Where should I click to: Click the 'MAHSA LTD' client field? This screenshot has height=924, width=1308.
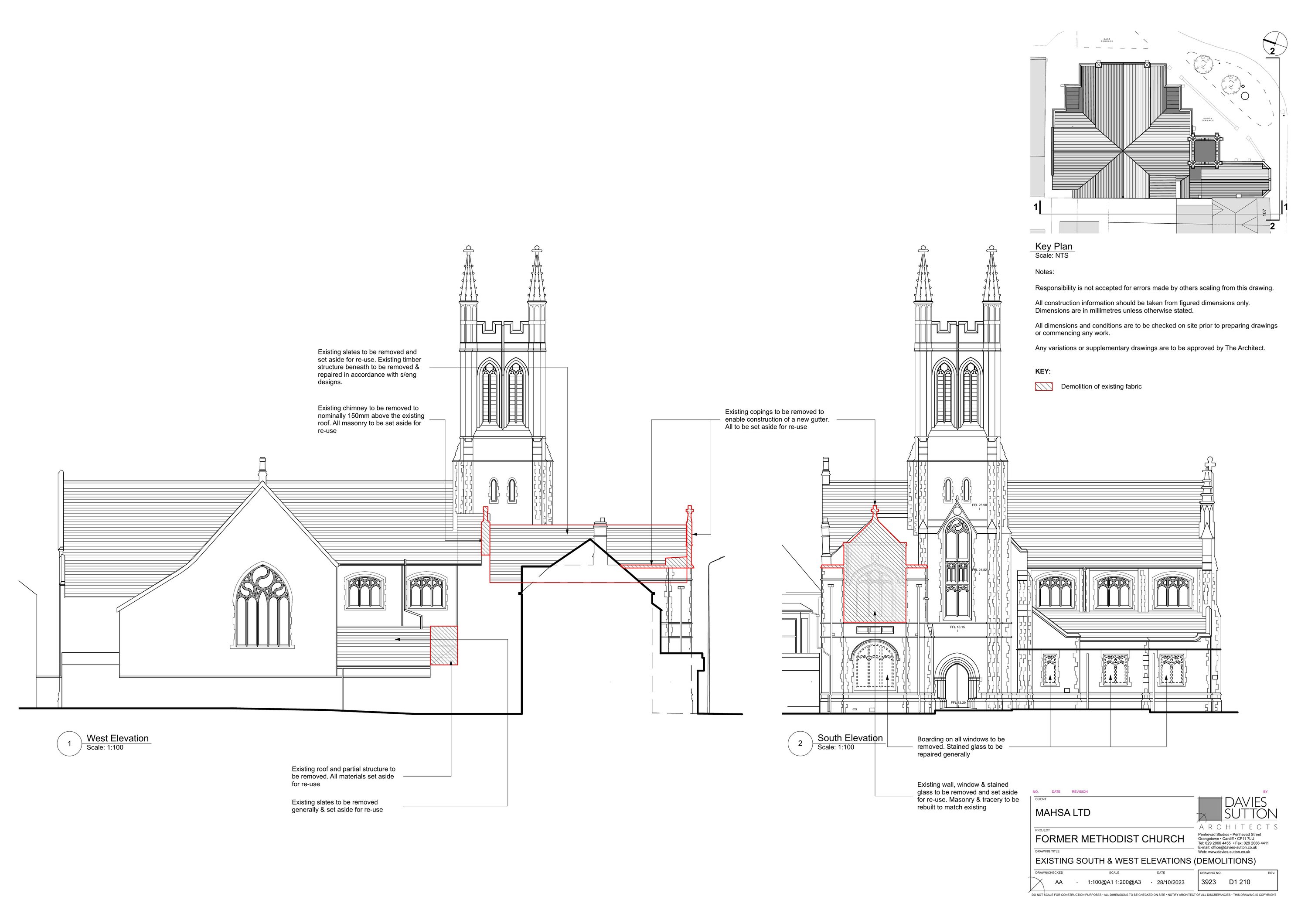[1063, 813]
